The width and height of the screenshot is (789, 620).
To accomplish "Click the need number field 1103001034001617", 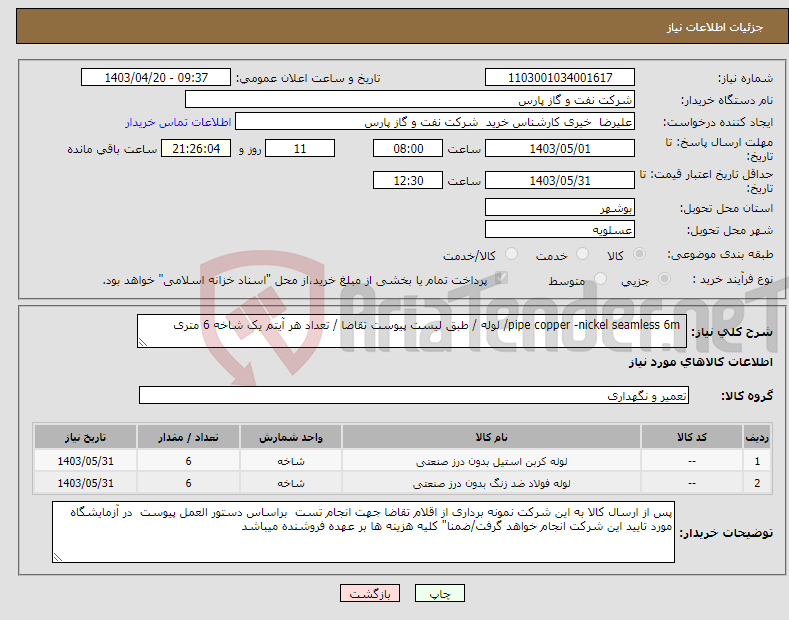I will pos(560,78).
